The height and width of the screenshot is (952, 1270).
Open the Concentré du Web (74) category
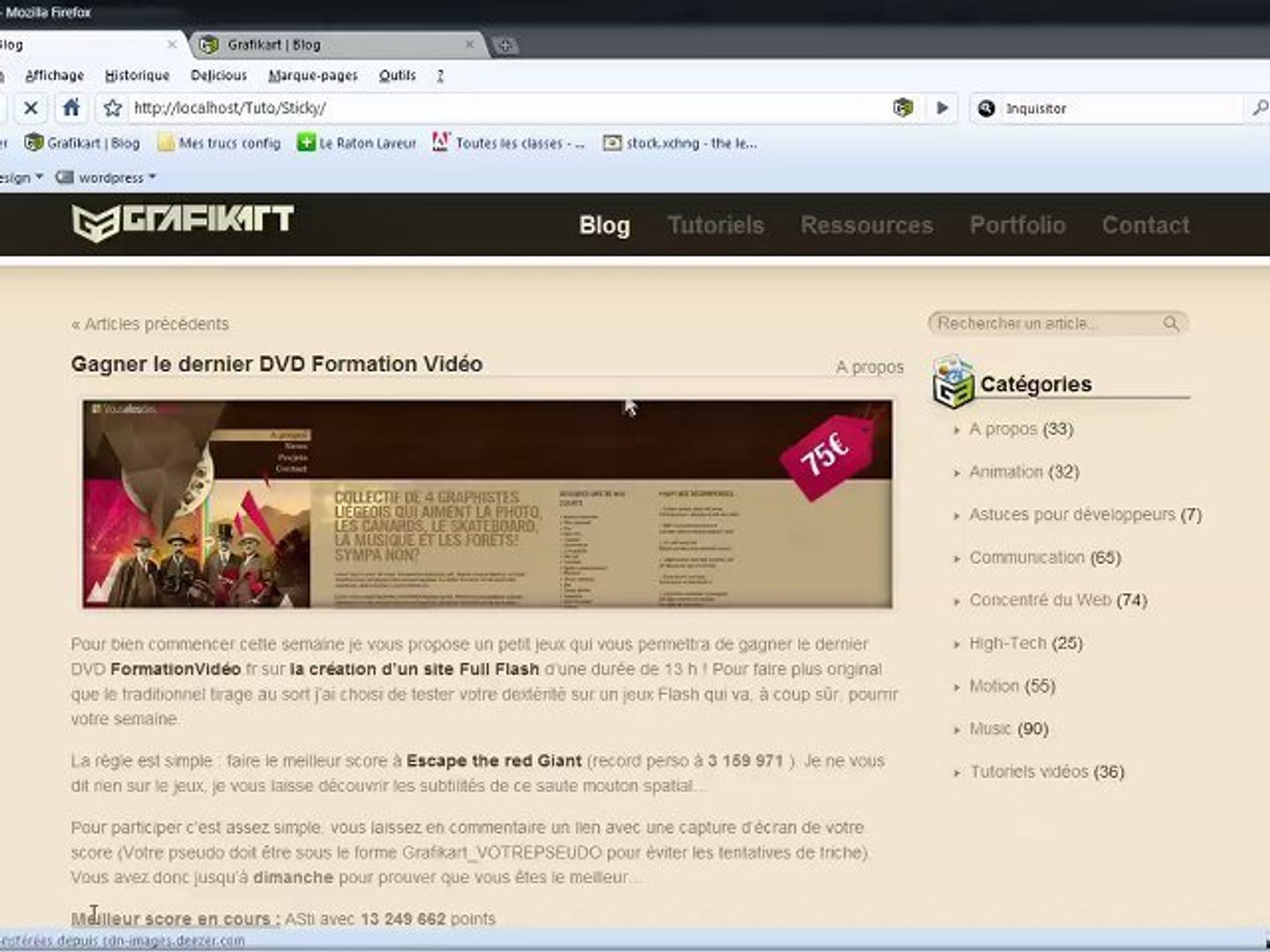coord(1058,600)
